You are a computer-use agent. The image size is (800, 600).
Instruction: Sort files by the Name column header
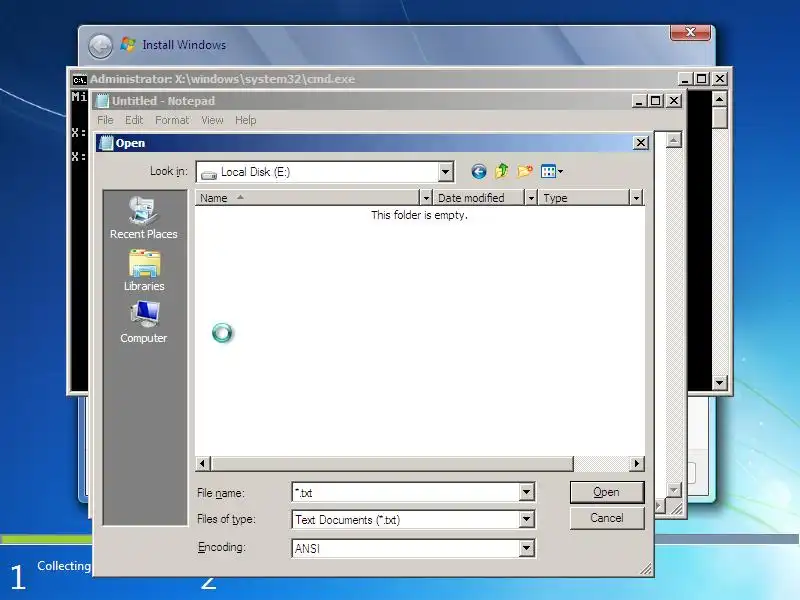click(x=307, y=197)
